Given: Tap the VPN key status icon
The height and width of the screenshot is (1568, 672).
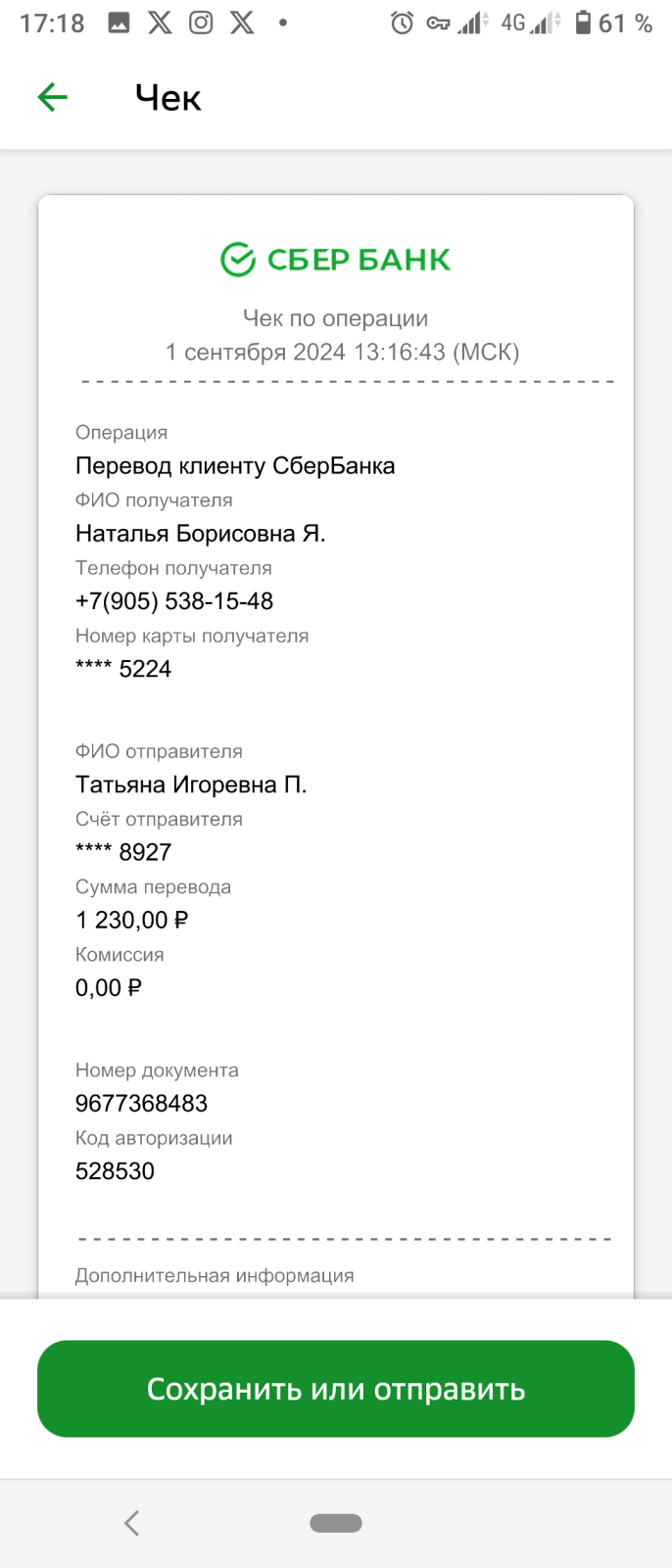Looking at the screenshot, I should 438,23.
